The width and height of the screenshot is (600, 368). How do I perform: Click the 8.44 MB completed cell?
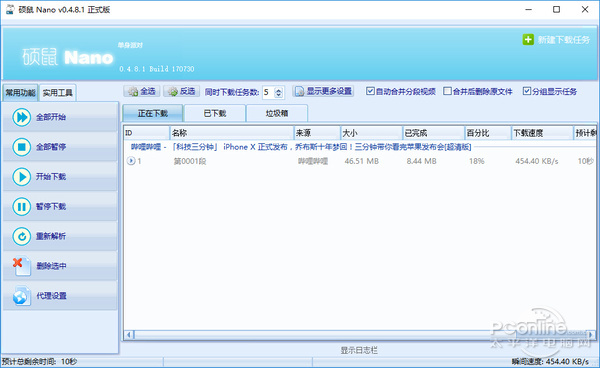click(x=421, y=161)
